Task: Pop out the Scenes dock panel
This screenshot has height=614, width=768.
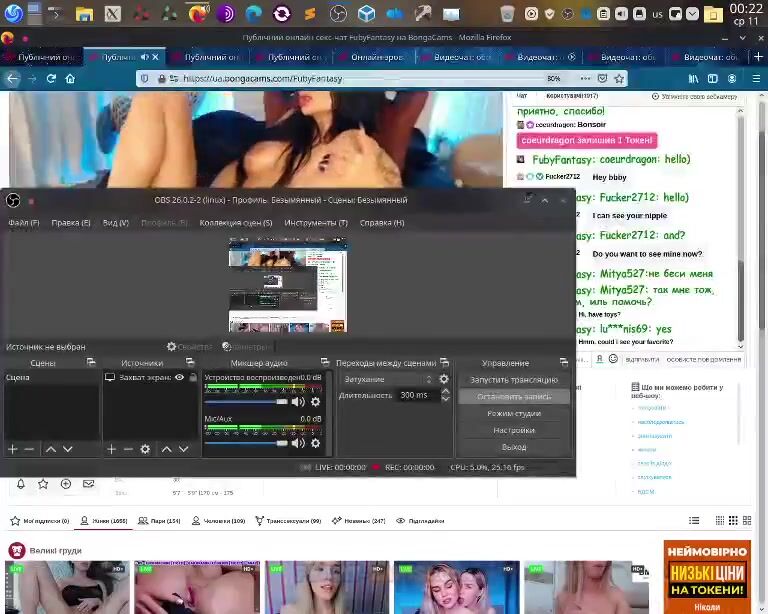Action: click(91, 363)
